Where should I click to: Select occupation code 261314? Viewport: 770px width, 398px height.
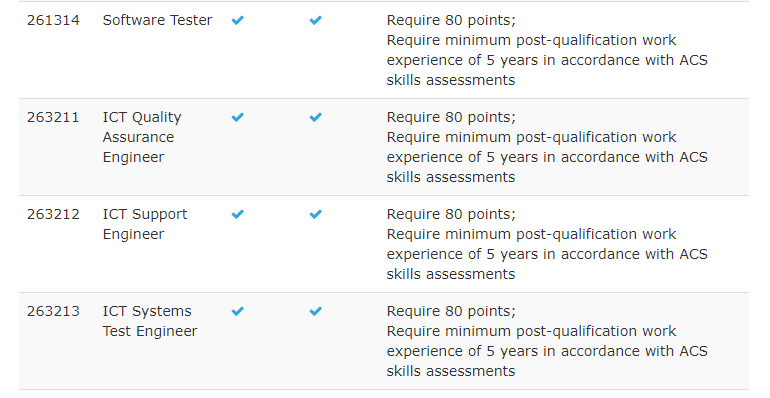click(x=53, y=20)
